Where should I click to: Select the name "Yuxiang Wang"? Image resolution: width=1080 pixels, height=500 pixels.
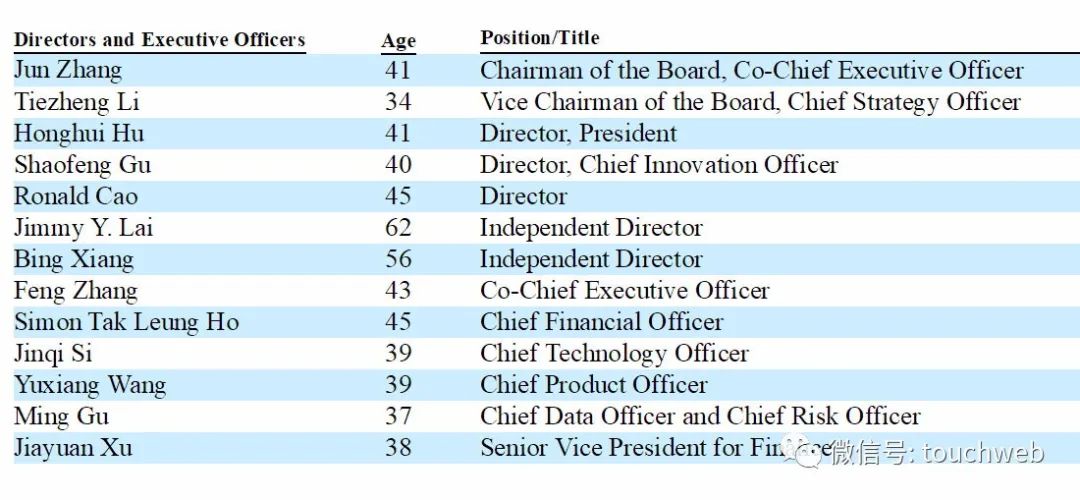[x=90, y=385]
